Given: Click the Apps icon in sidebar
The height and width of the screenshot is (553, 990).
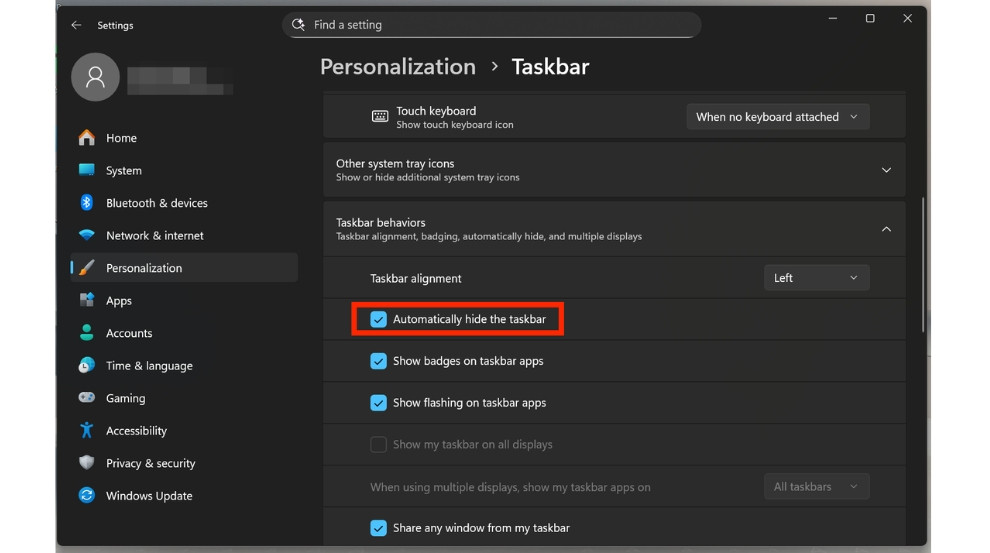Looking at the screenshot, I should (87, 301).
